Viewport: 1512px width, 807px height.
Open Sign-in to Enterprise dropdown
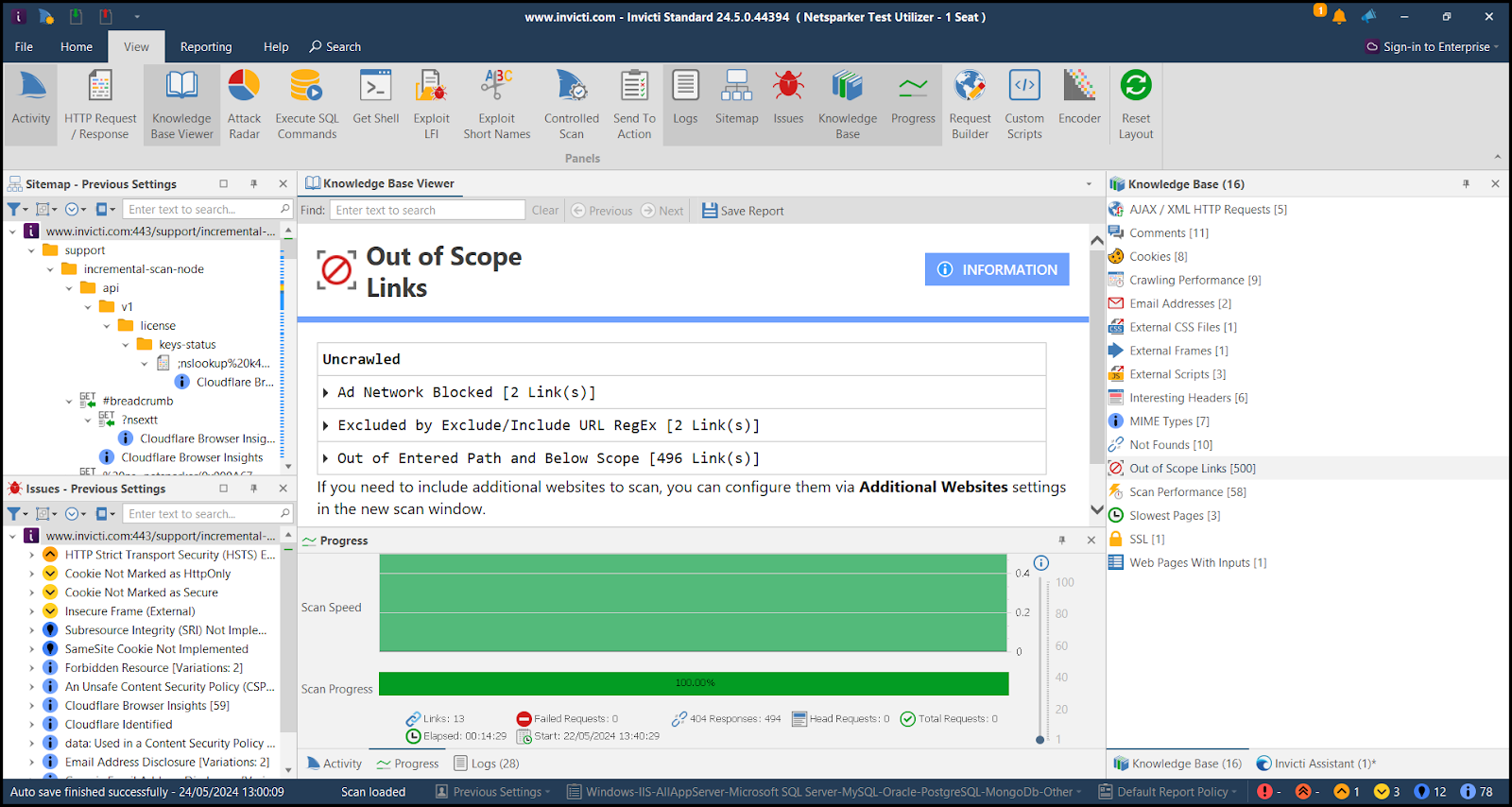click(1433, 46)
